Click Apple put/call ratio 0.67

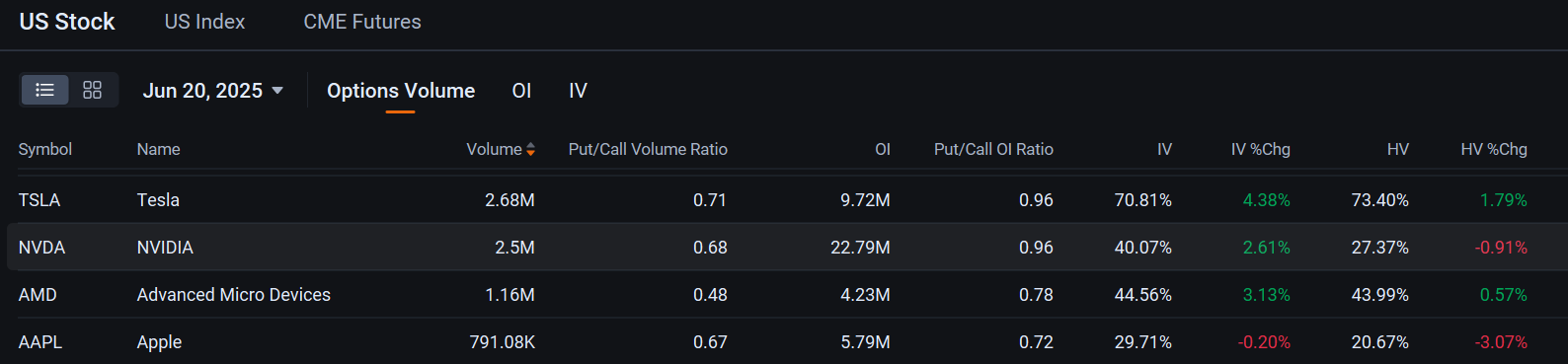click(710, 342)
